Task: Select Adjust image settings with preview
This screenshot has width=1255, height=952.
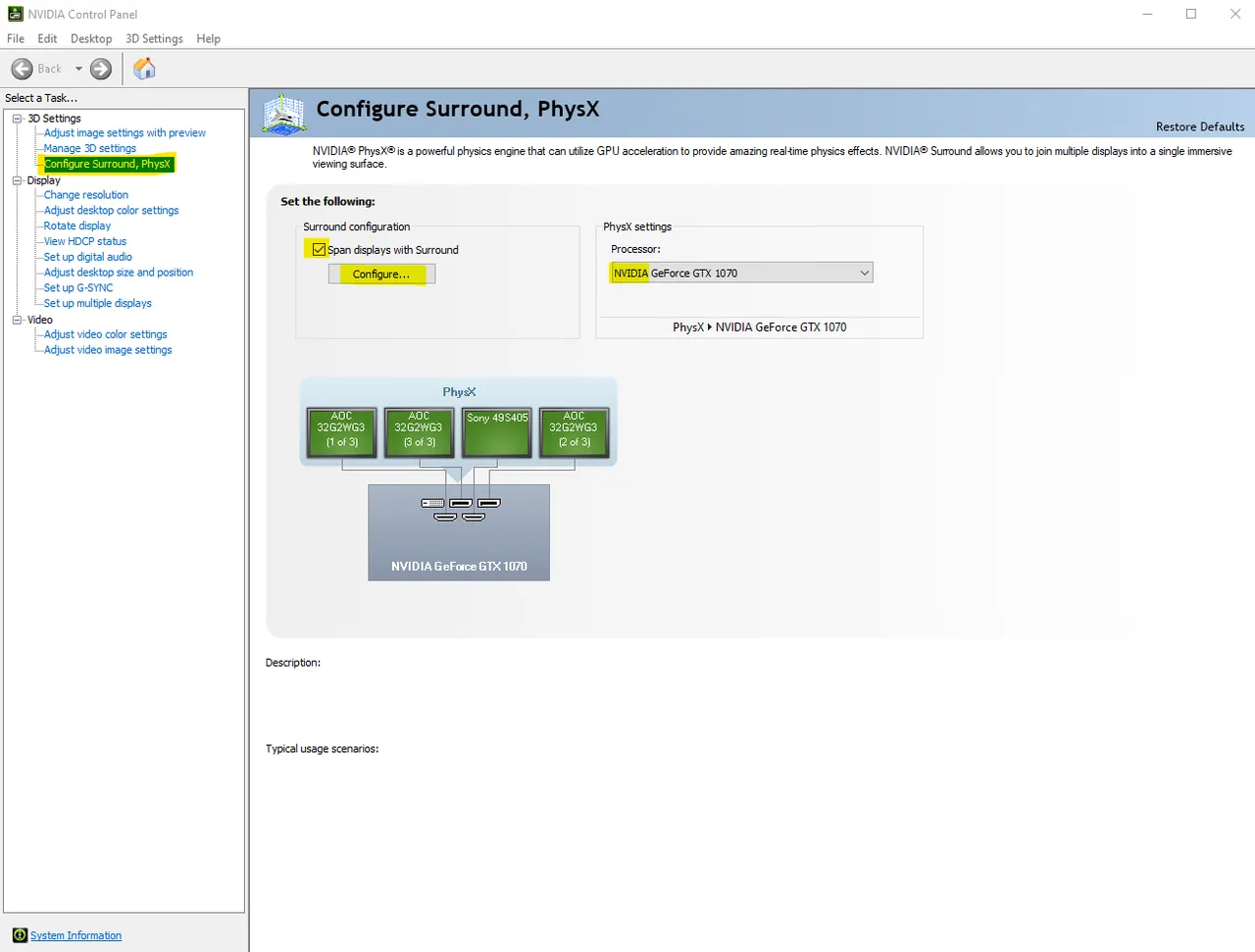Action: coord(125,132)
